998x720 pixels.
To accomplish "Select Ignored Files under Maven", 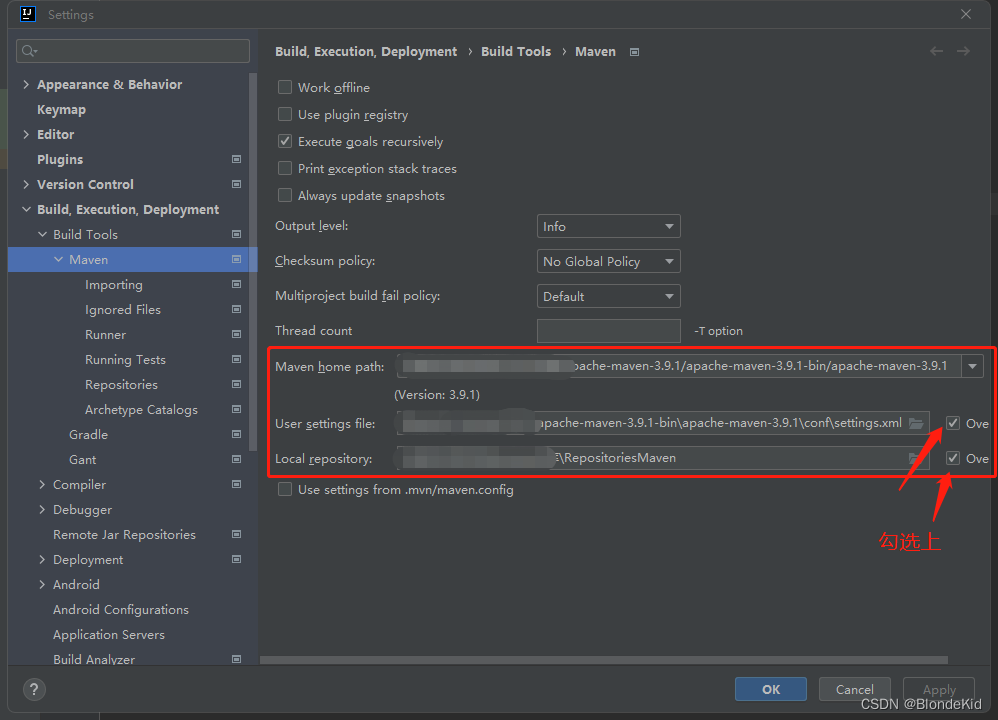I will (123, 309).
